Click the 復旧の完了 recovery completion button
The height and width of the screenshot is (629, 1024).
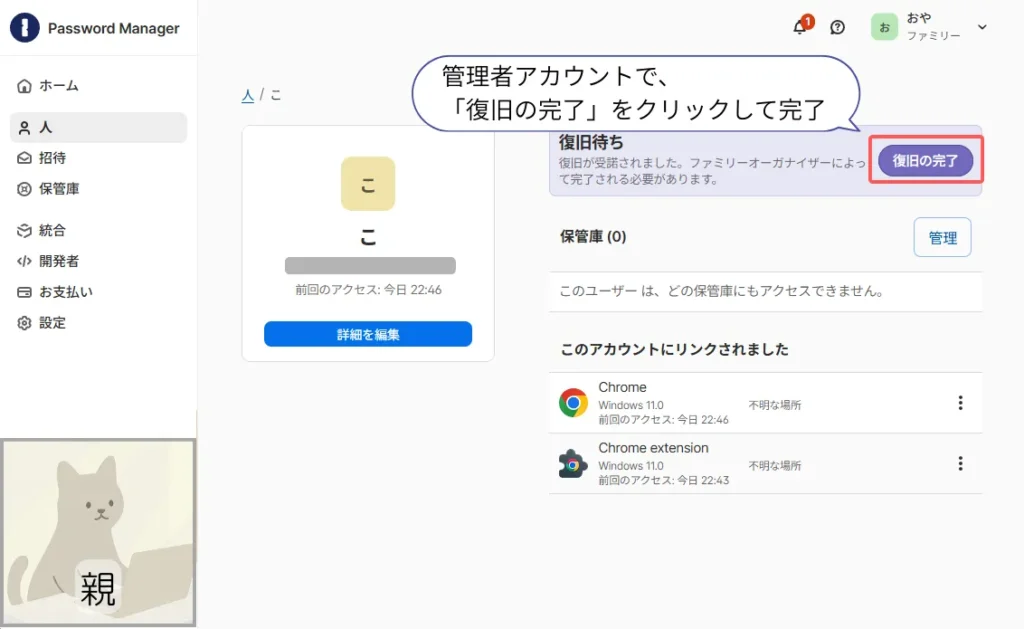[x=925, y=159]
